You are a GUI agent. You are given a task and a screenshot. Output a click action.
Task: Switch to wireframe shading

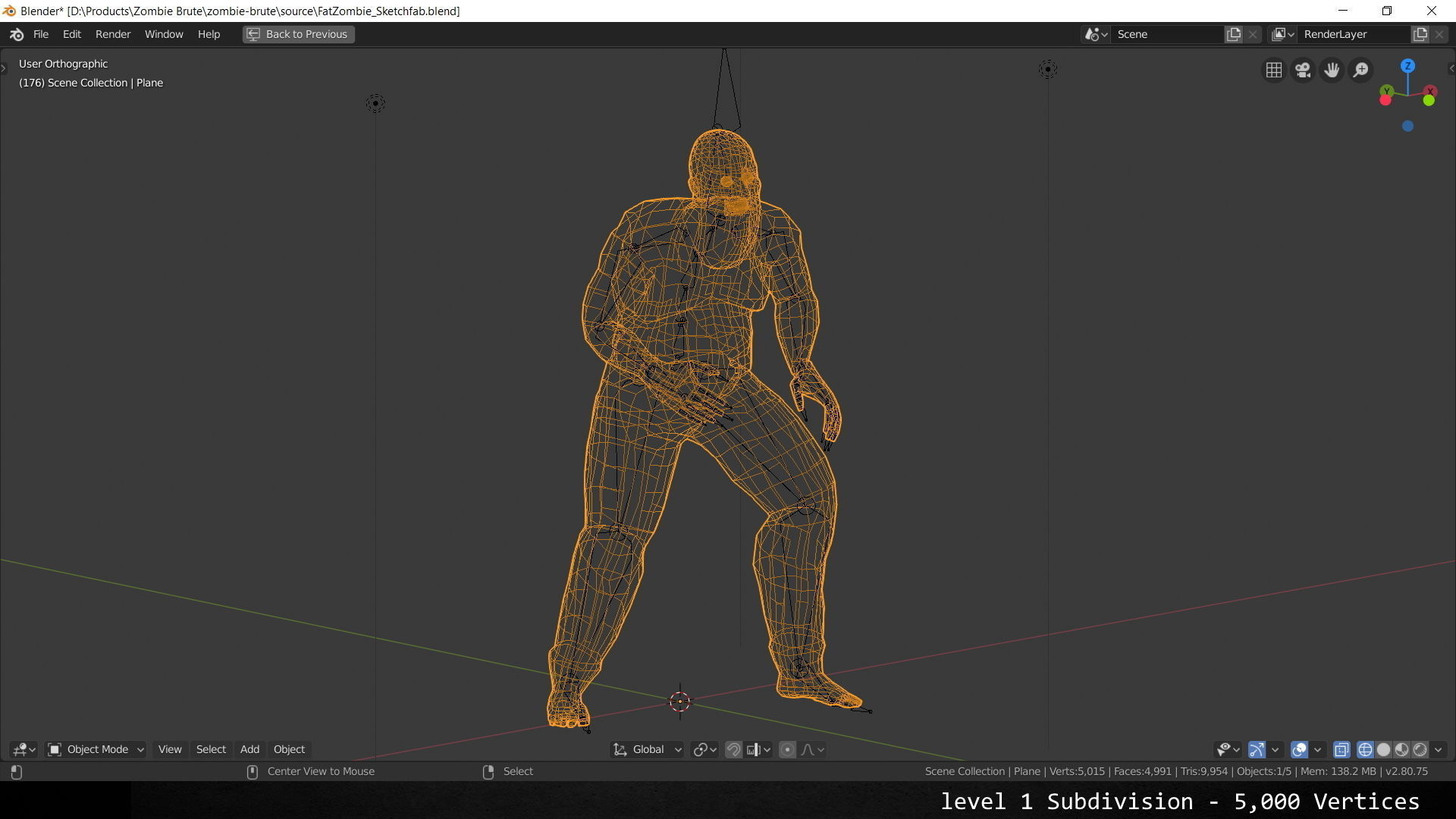tap(1365, 750)
